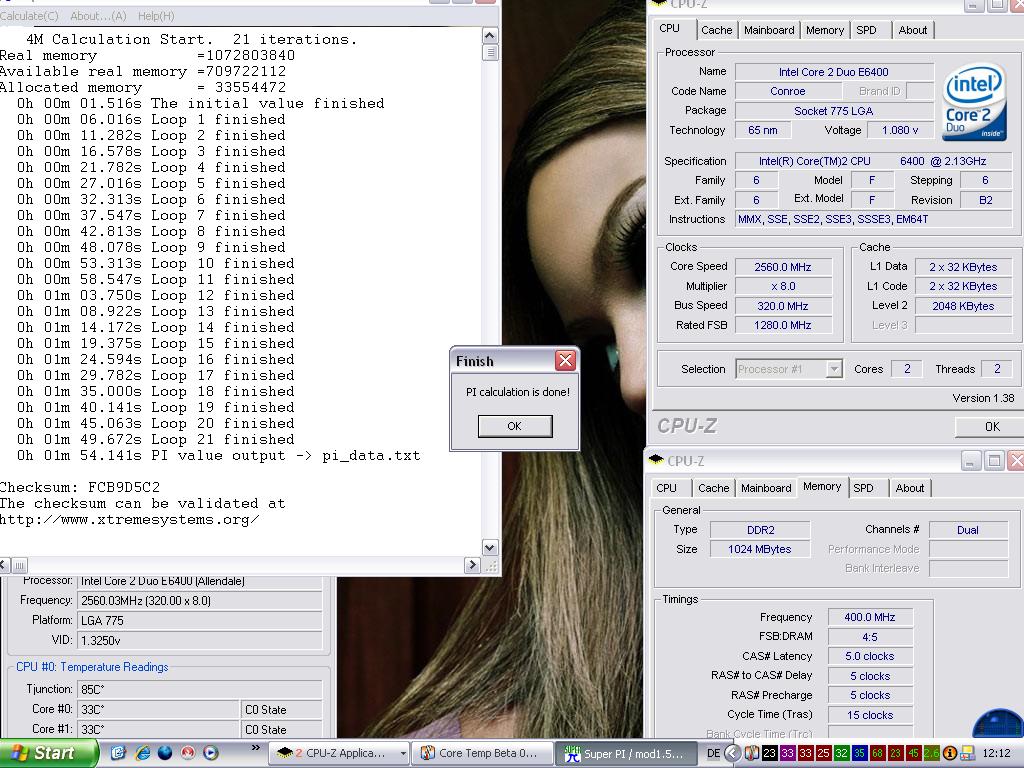Click the Core Temp Platform field LGA 775
The width and height of the screenshot is (1024, 768).
[x=200, y=620]
